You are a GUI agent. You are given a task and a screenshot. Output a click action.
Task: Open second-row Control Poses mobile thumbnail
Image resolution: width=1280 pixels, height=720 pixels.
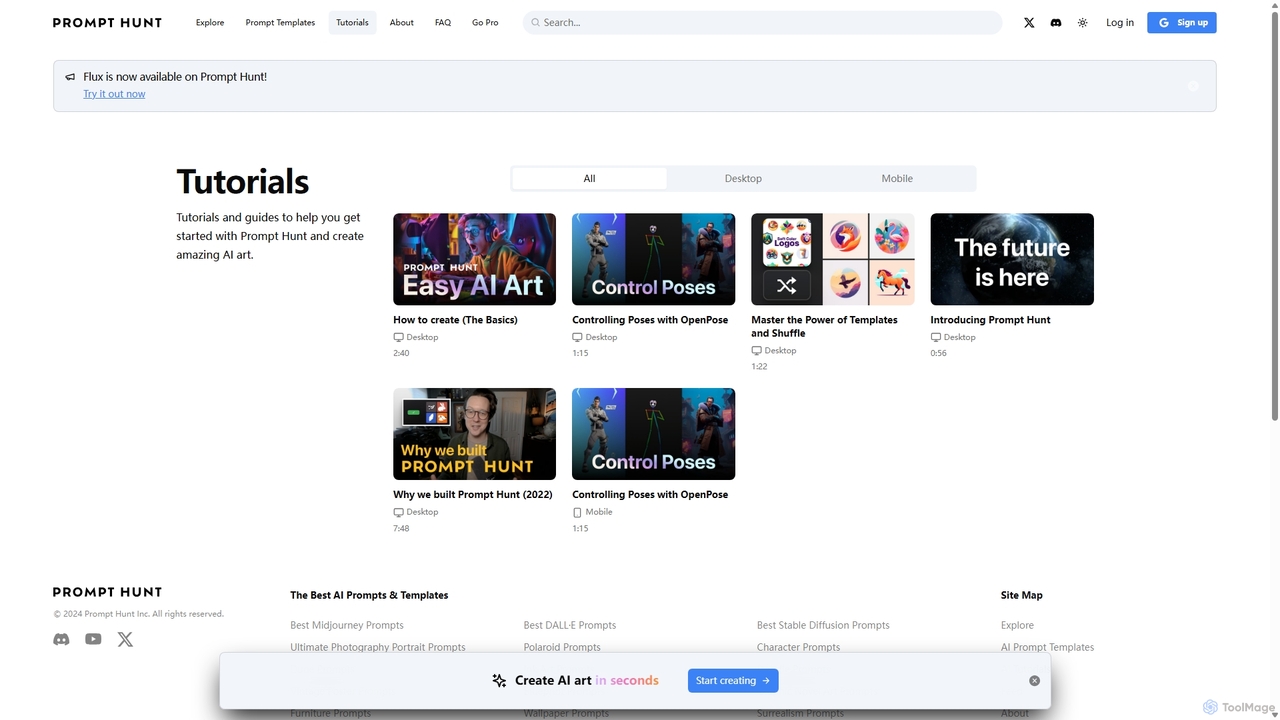click(653, 434)
